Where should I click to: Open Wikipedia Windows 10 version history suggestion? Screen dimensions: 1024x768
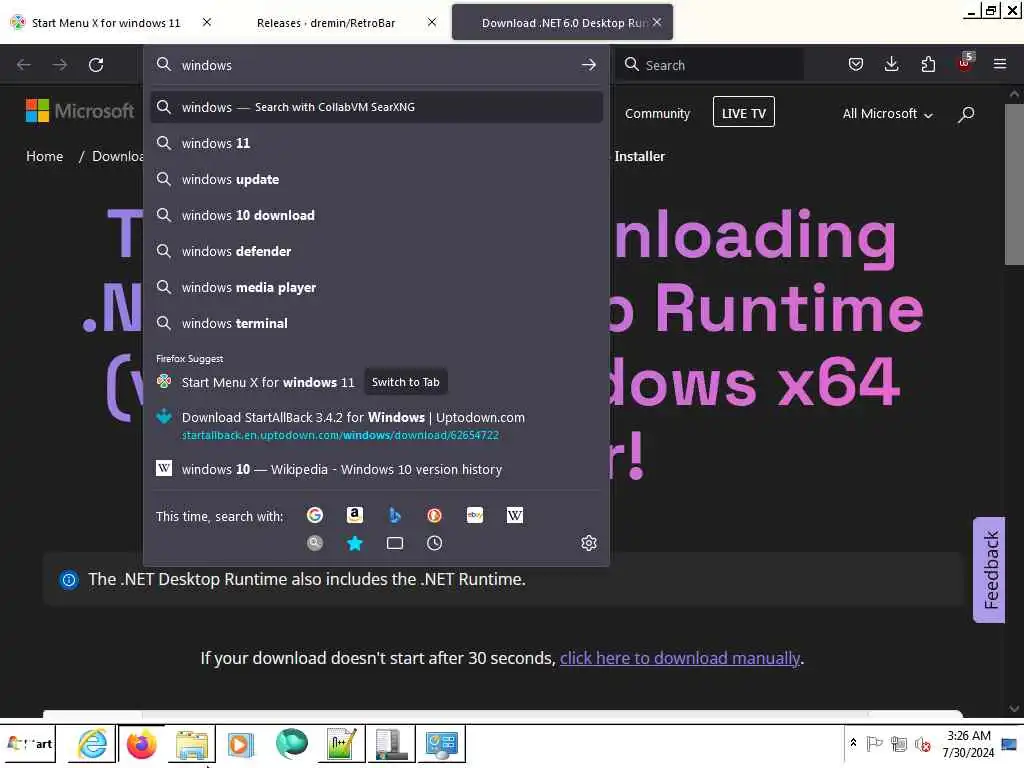point(376,470)
